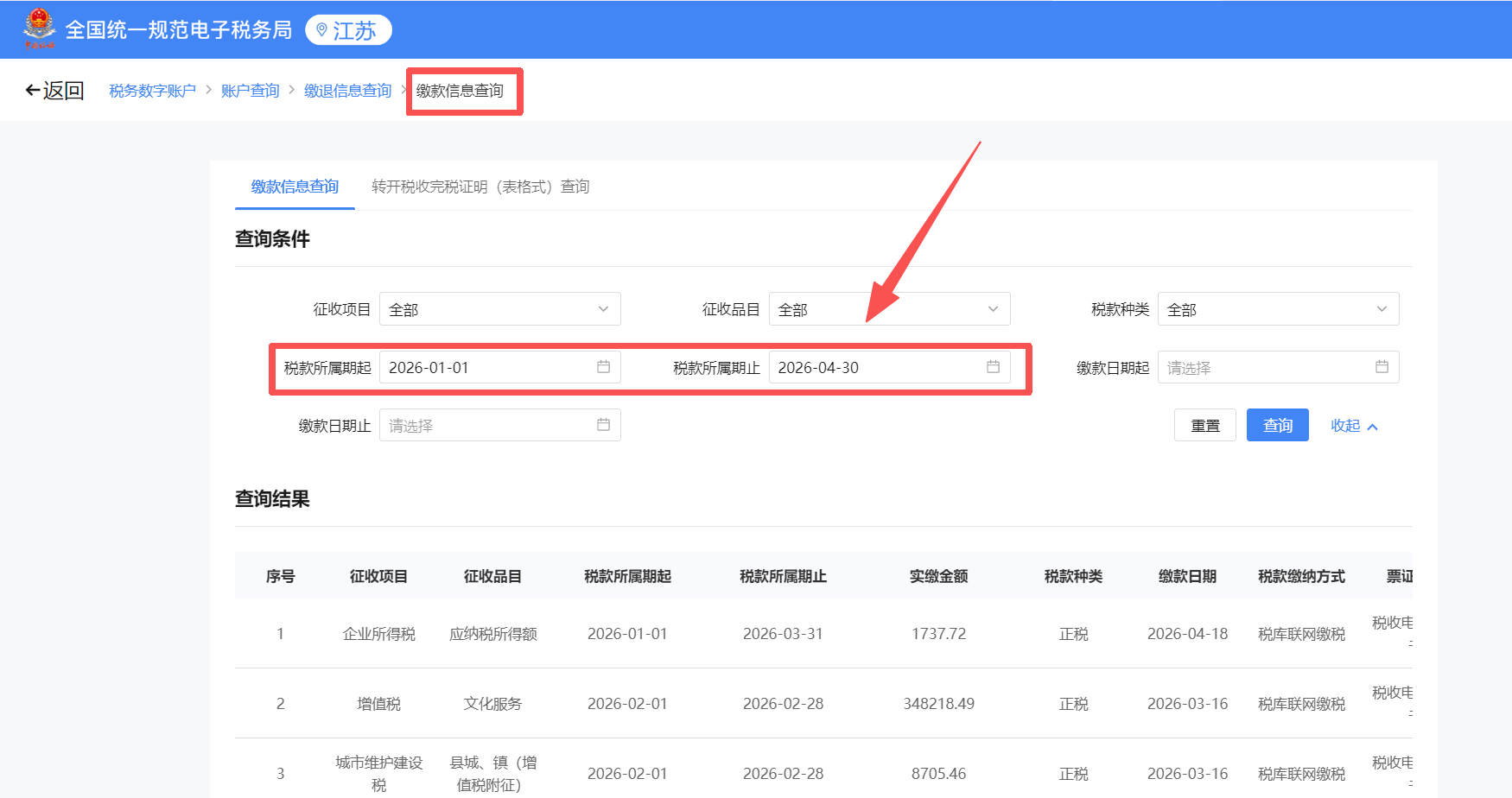
Task: Click the location pin icon beside 江苏
Action: [322, 30]
